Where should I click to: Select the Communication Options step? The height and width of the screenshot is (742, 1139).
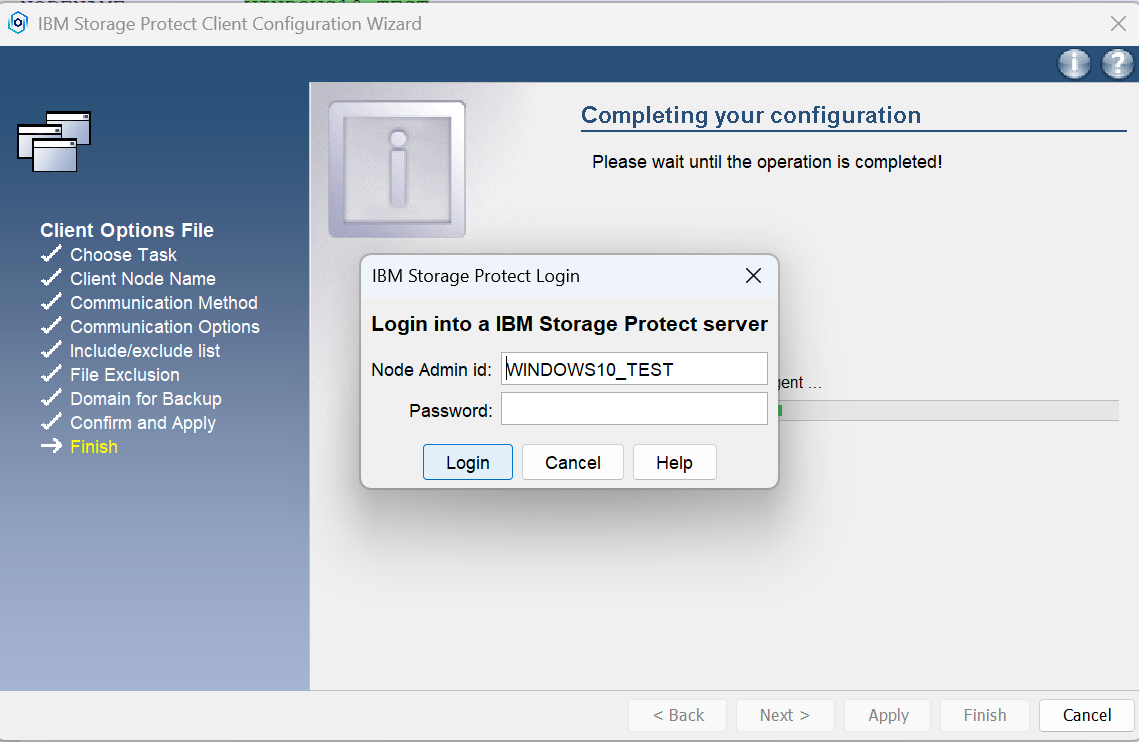(164, 327)
